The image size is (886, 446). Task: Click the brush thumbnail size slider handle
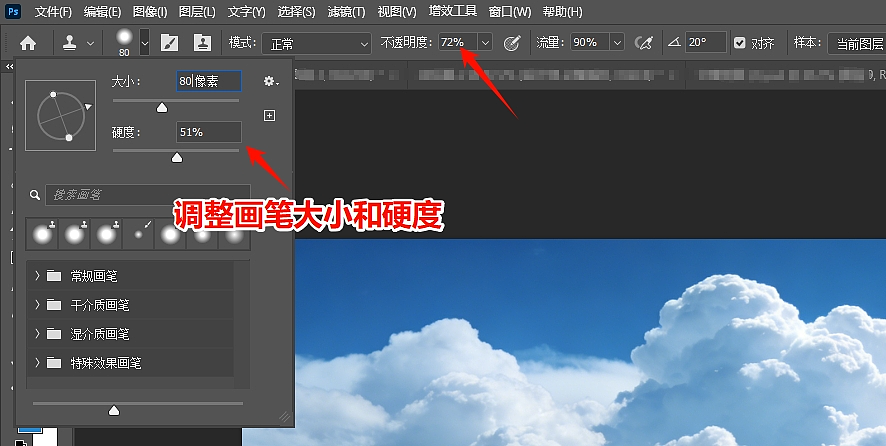coord(114,410)
